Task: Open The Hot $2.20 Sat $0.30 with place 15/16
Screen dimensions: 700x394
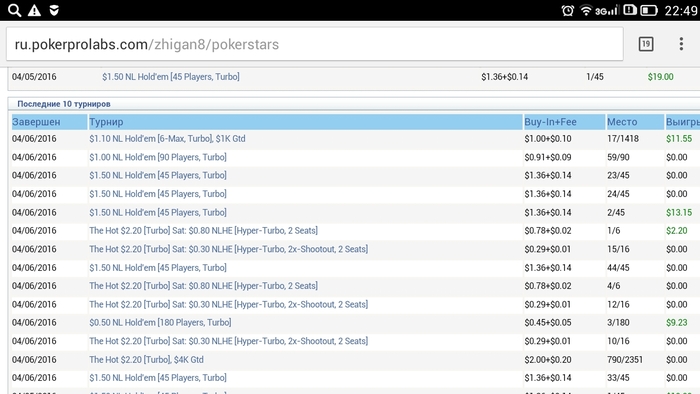Action: (x=228, y=249)
